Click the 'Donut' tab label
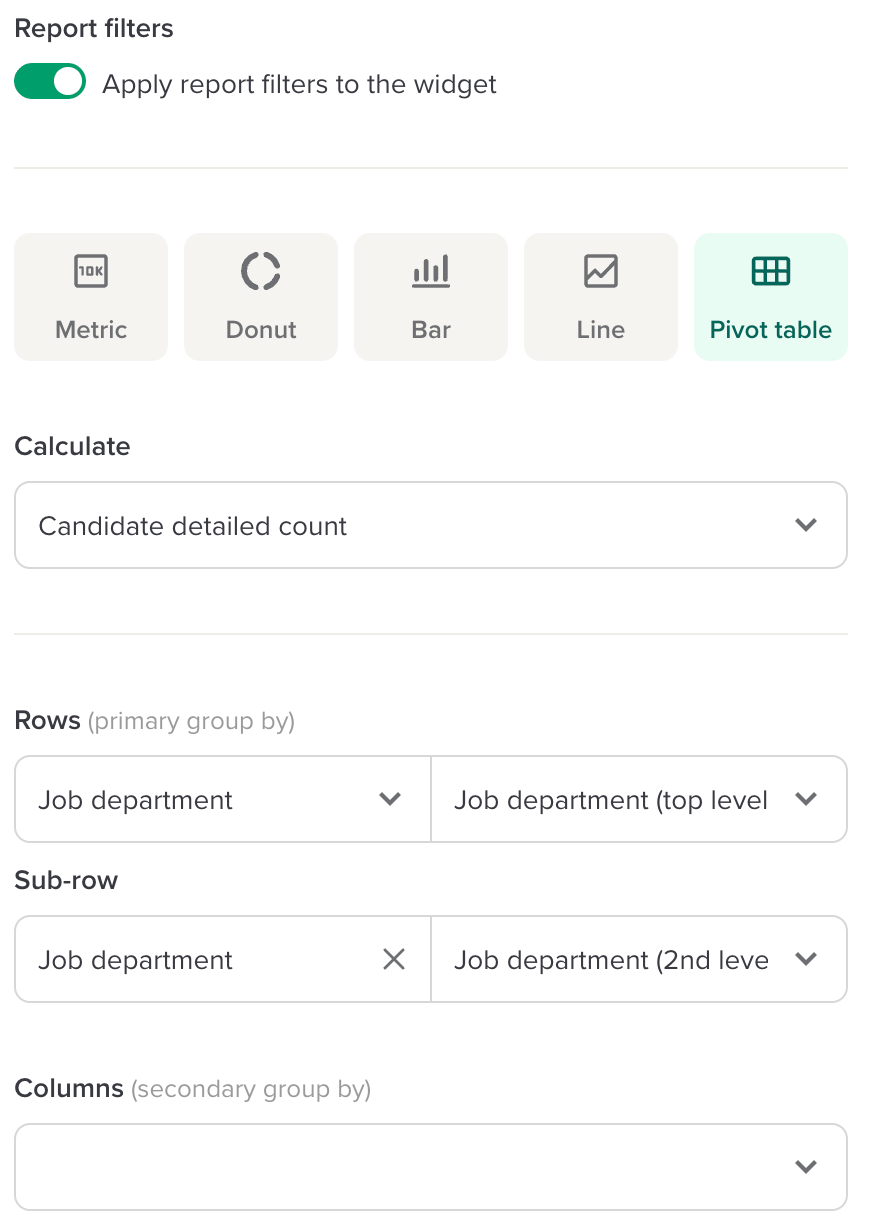Image resolution: width=870 pixels, height=1230 pixels. tap(261, 330)
